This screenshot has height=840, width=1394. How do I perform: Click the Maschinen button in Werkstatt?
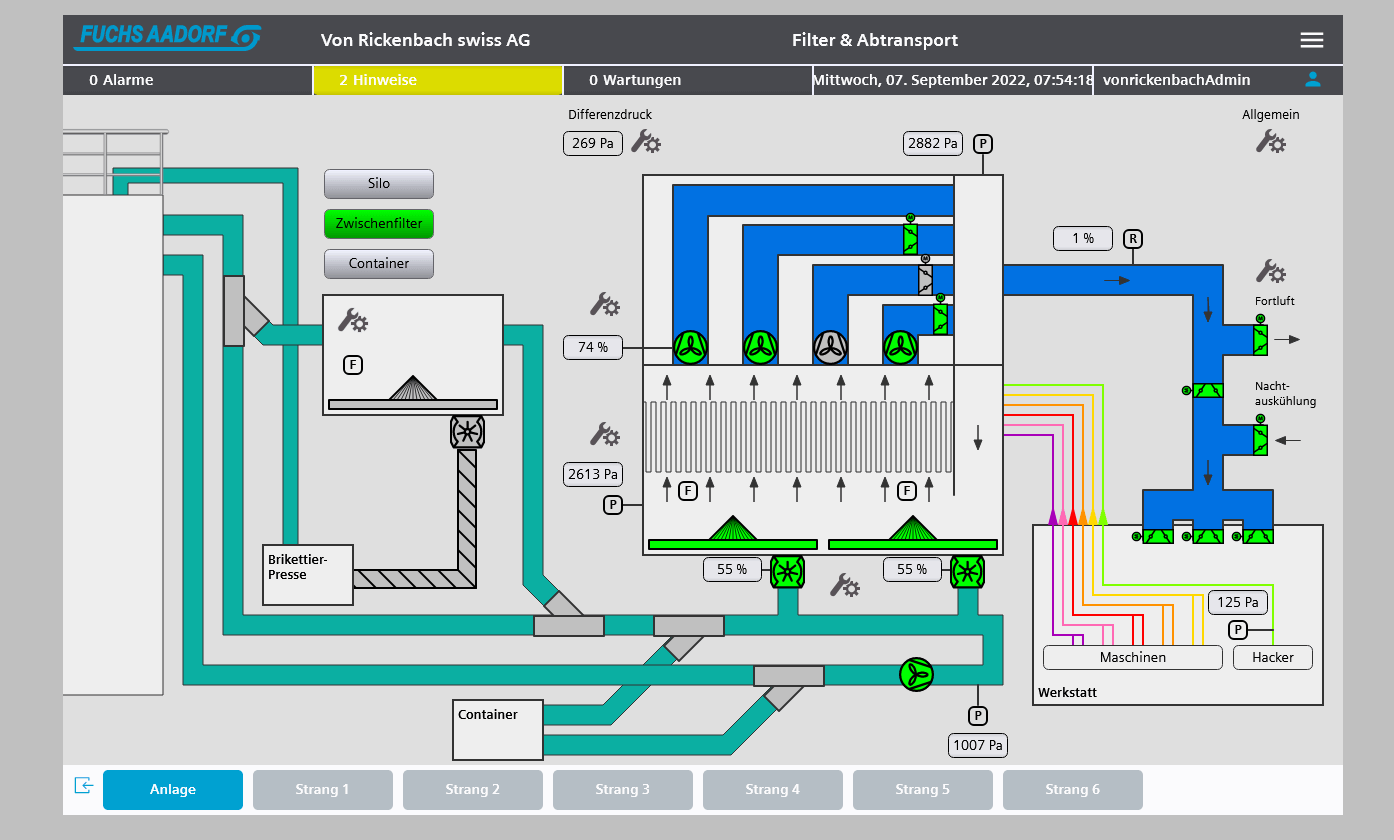[1132, 657]
